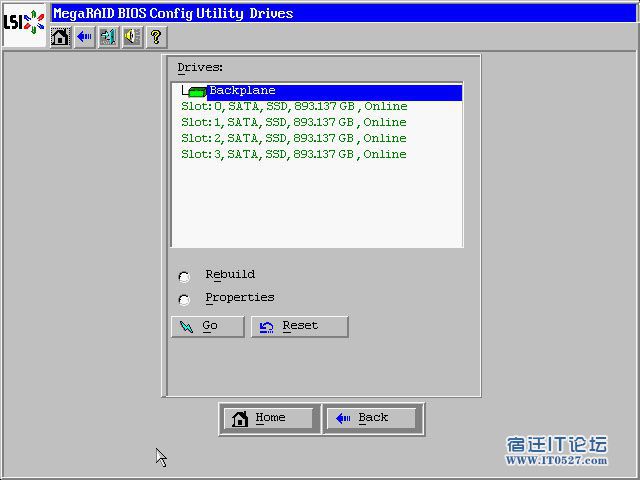
Task: Click the speaker alarm toolbar icon
Action: pyautogui.click(x=133, y=37)
